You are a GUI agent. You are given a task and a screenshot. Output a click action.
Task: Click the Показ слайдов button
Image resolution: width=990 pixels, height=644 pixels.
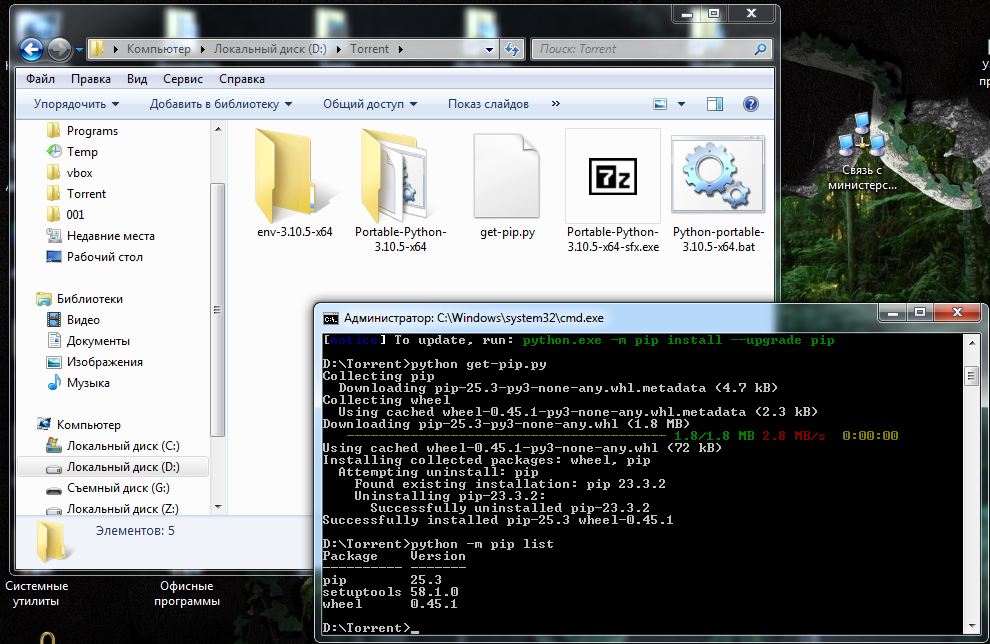(488, 104)
